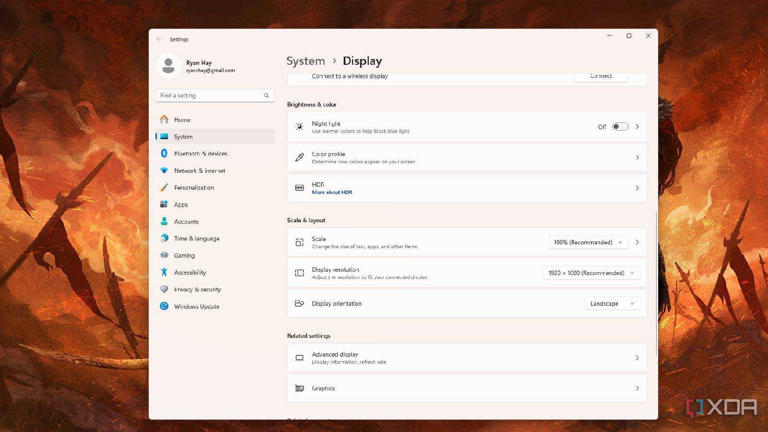Image resolution: width=768 pixels, height=432 pixels.
Task: Click the Network & internet Wi-Fi icon
Action: pos(164,171)
